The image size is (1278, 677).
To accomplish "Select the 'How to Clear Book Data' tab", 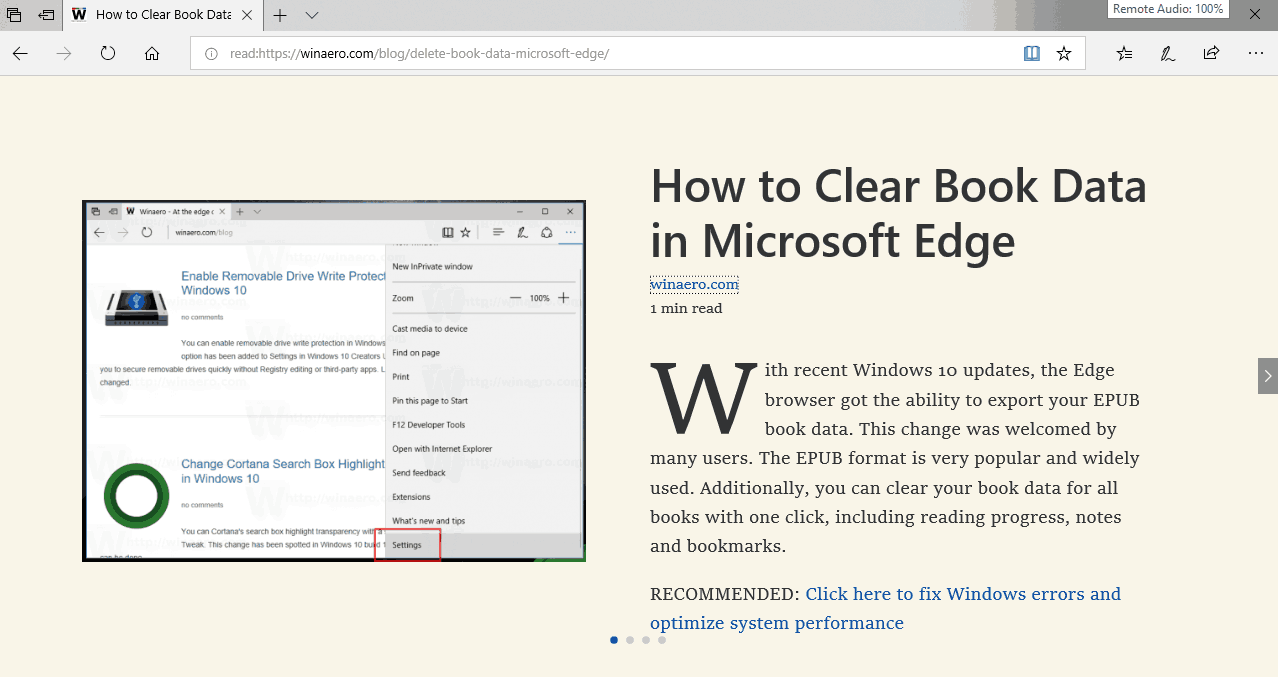I will (163, 15).
